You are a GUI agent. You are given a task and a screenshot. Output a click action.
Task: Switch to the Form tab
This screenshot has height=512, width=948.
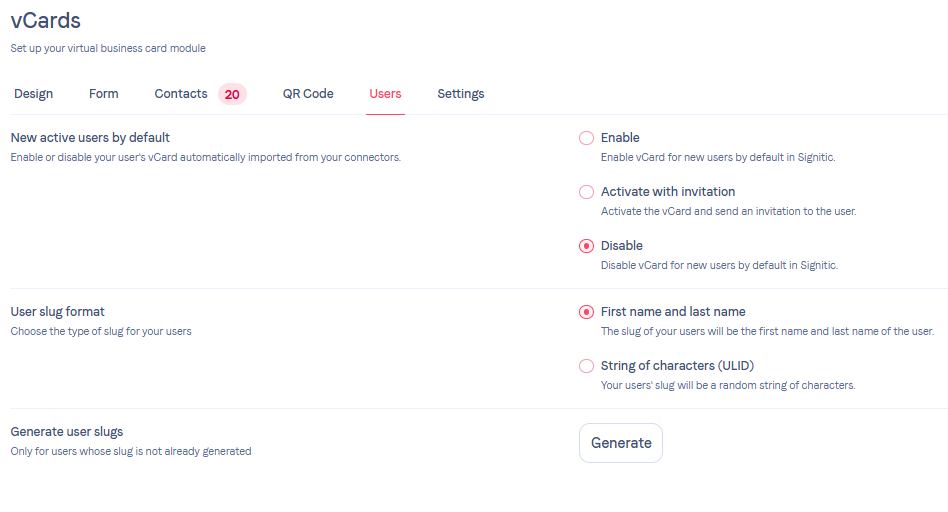click(x=104, y=94)
